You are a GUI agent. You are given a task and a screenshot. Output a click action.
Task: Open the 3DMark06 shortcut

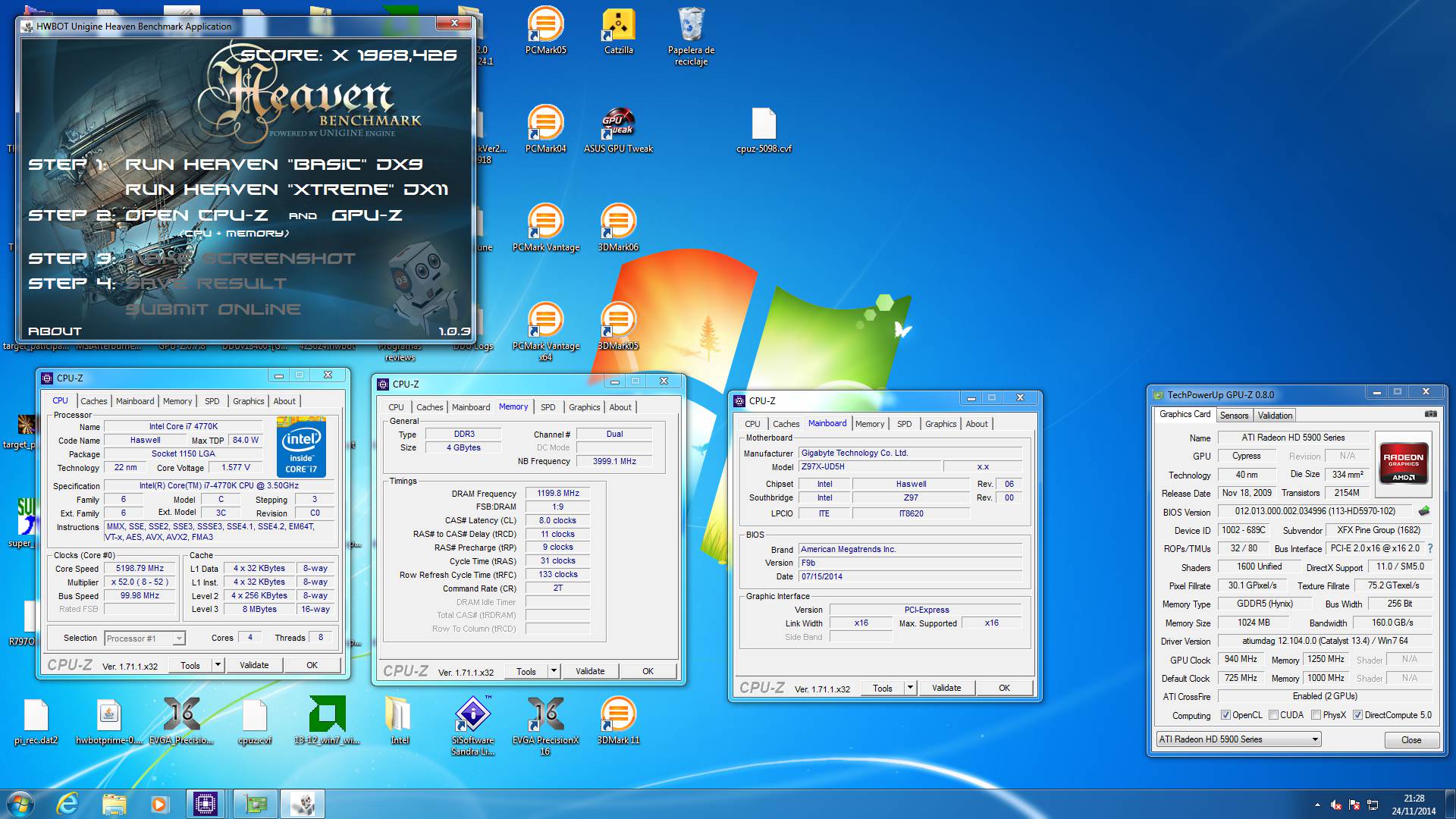coord(618,227)
